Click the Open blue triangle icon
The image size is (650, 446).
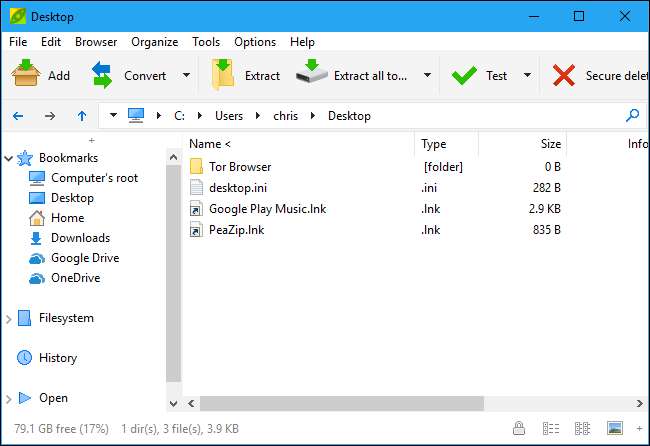25,398
